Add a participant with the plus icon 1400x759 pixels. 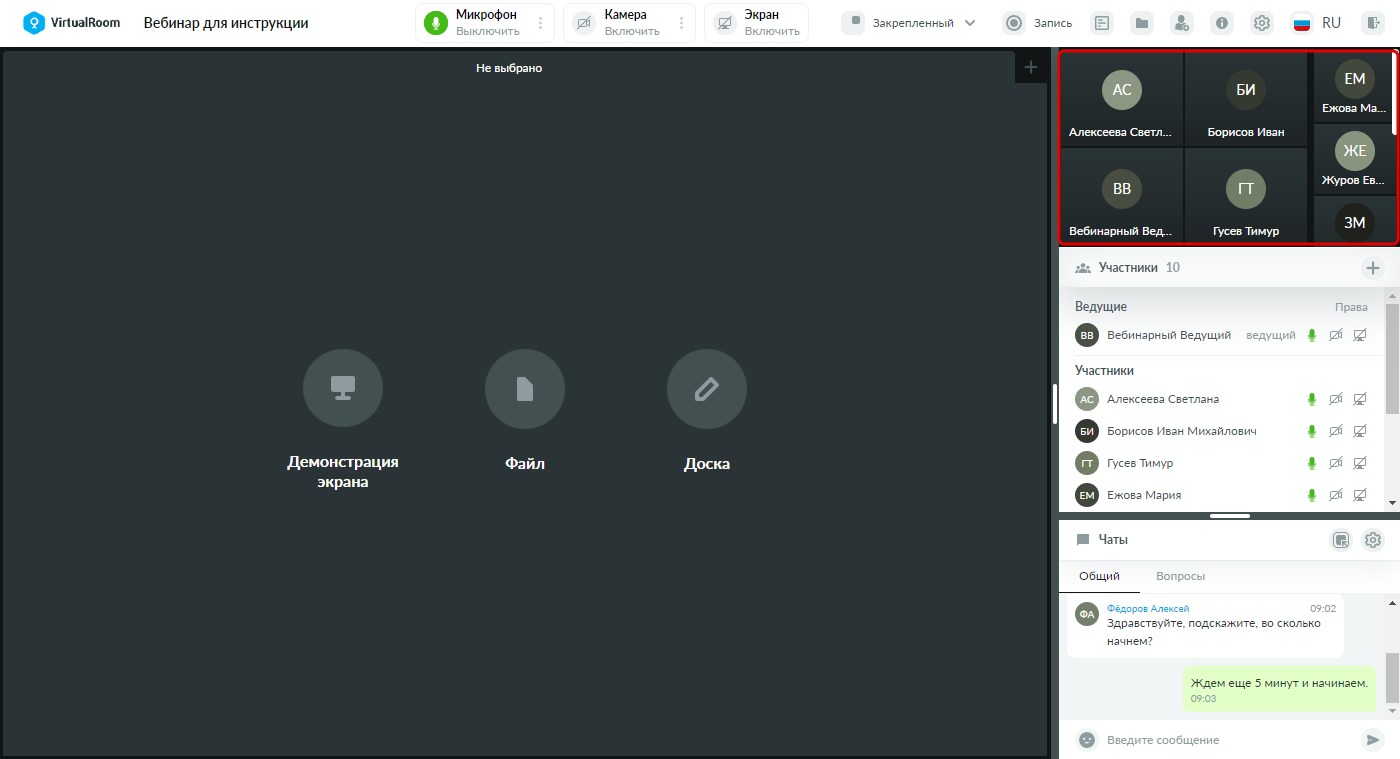[1373, 268]
